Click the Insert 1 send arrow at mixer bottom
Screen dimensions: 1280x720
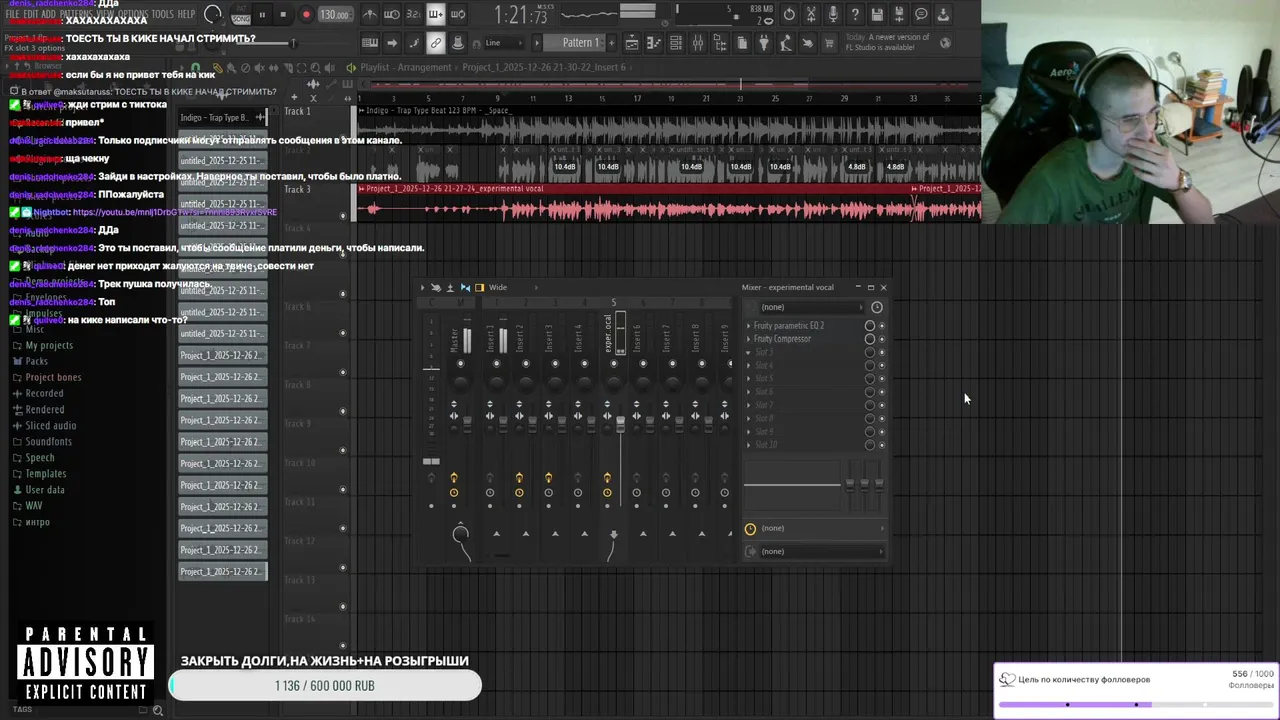(496, 534)
